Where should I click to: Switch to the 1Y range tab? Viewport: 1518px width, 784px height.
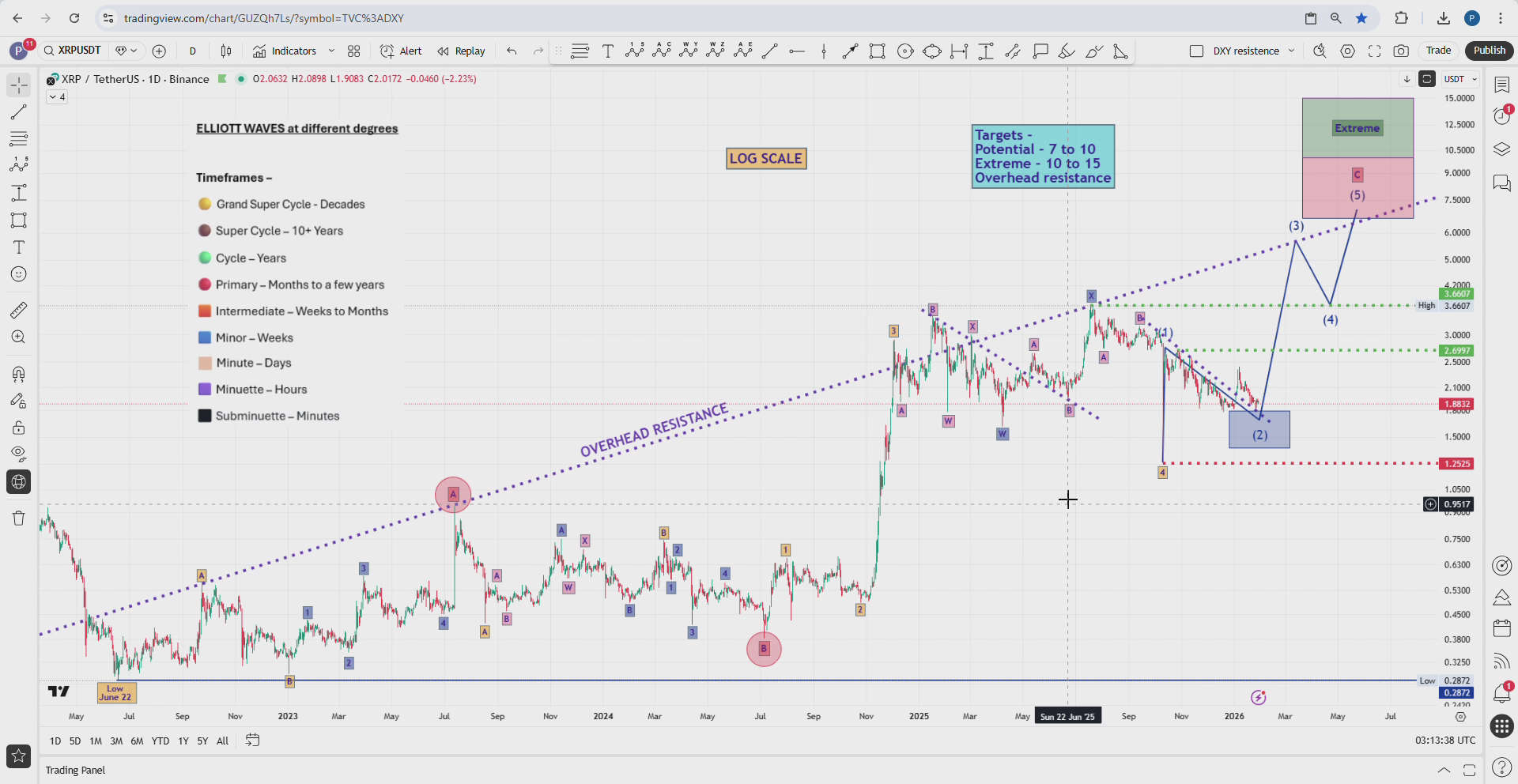pyautogui.click(x=183, y=741)
